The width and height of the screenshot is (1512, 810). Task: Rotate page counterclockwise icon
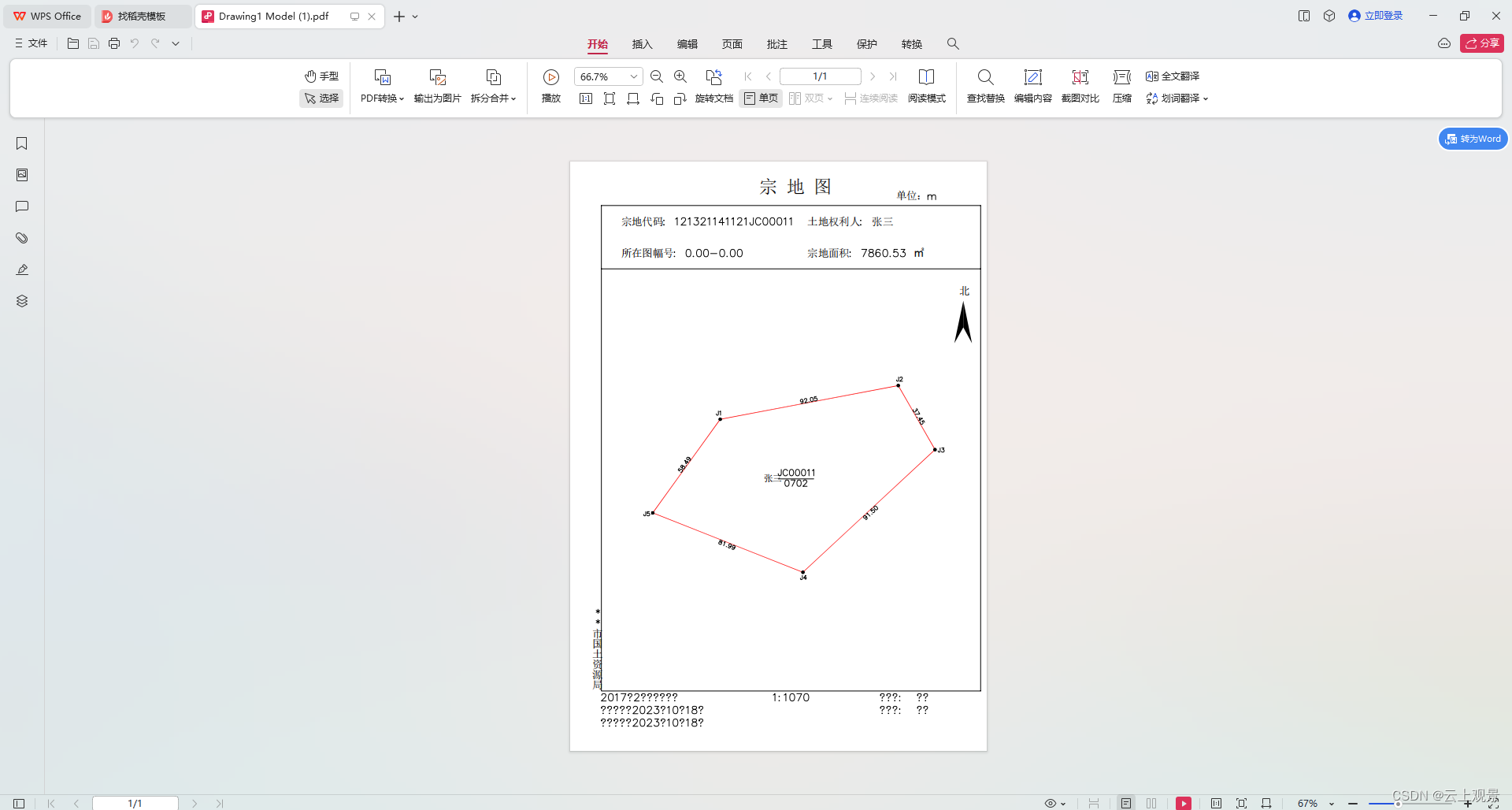657,98
